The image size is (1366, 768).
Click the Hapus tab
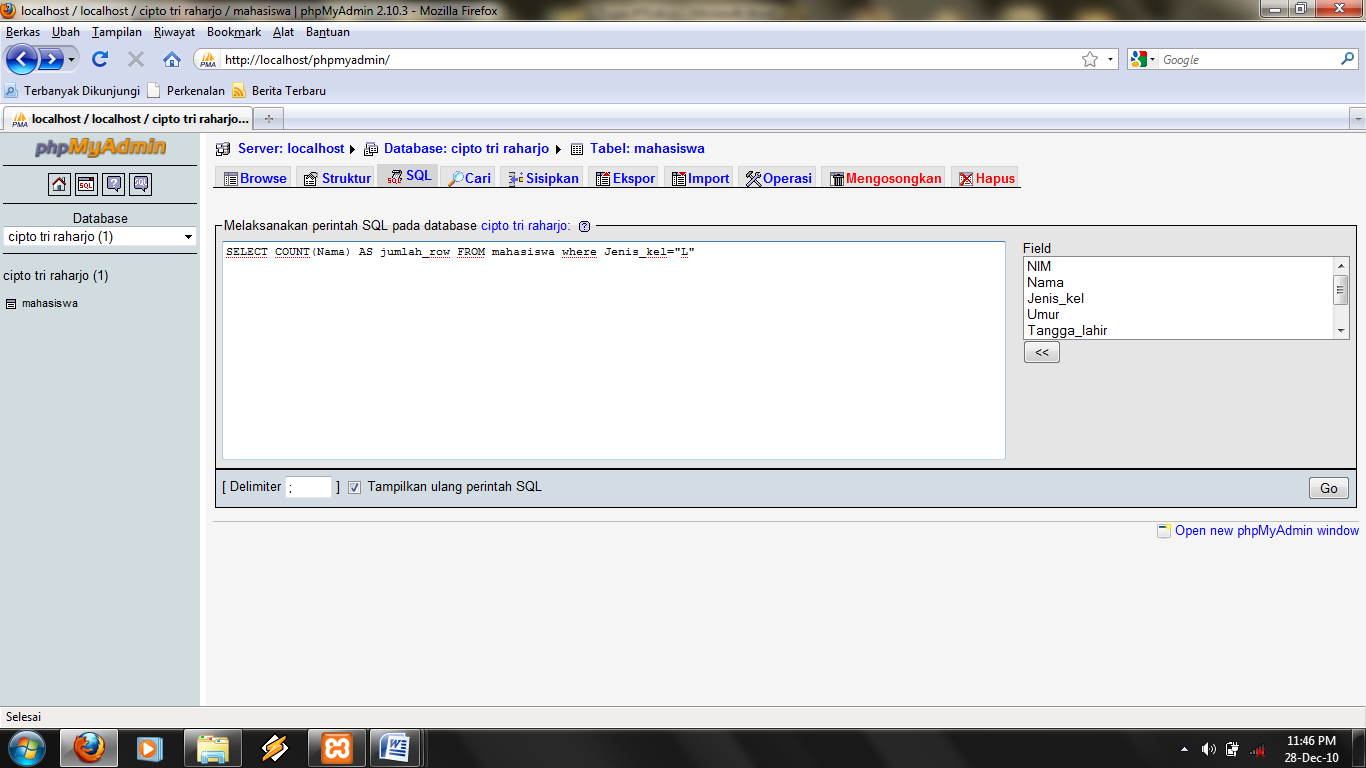pyautogui.click(x=986, y=178)
